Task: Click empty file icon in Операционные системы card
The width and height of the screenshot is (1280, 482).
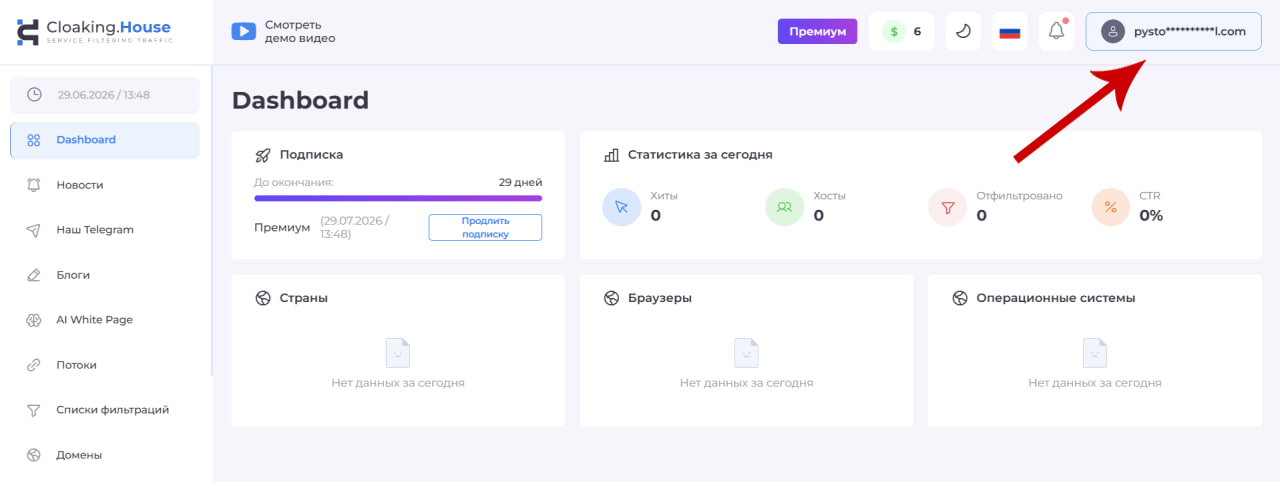Action: tap(1095, 352)
